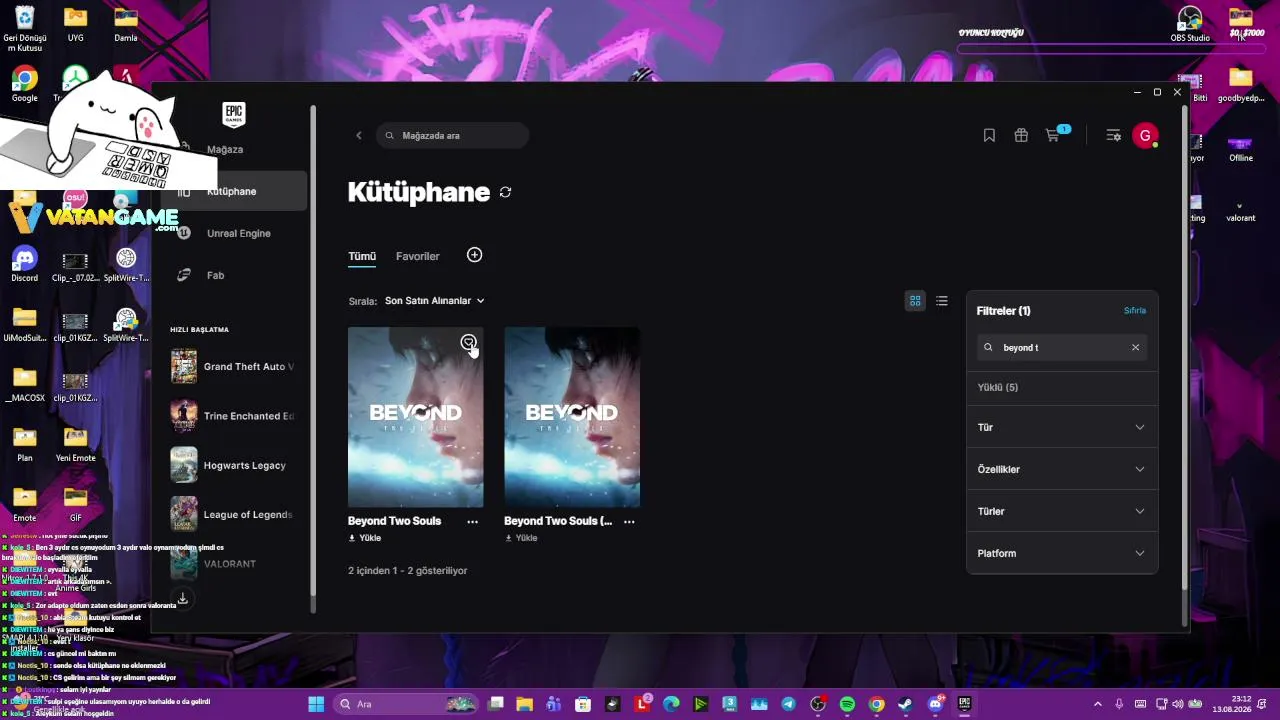1280x720 pixels.
Task: Open the settings list icon beside avatar
Action: [x=1113, y=135]
